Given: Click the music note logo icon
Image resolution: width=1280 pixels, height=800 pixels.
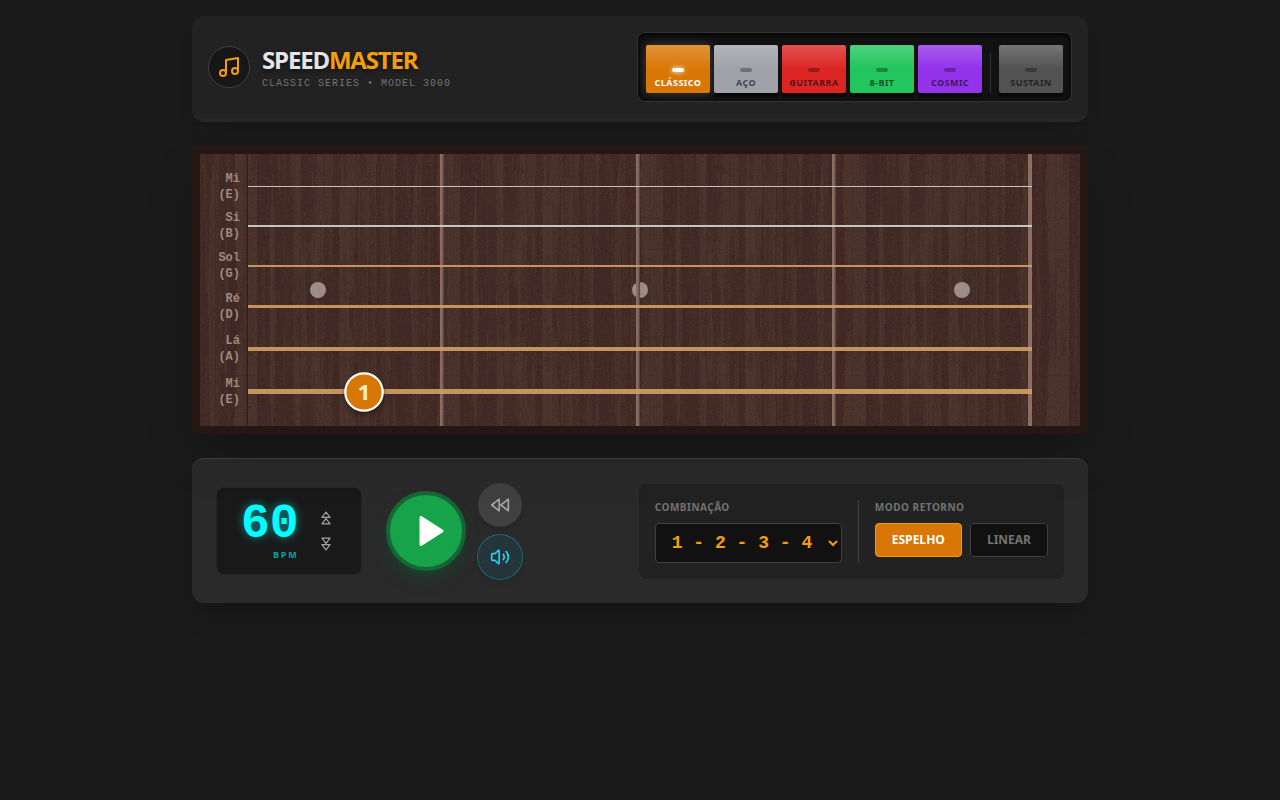Looking at the screenshot, I should [229, 67].
